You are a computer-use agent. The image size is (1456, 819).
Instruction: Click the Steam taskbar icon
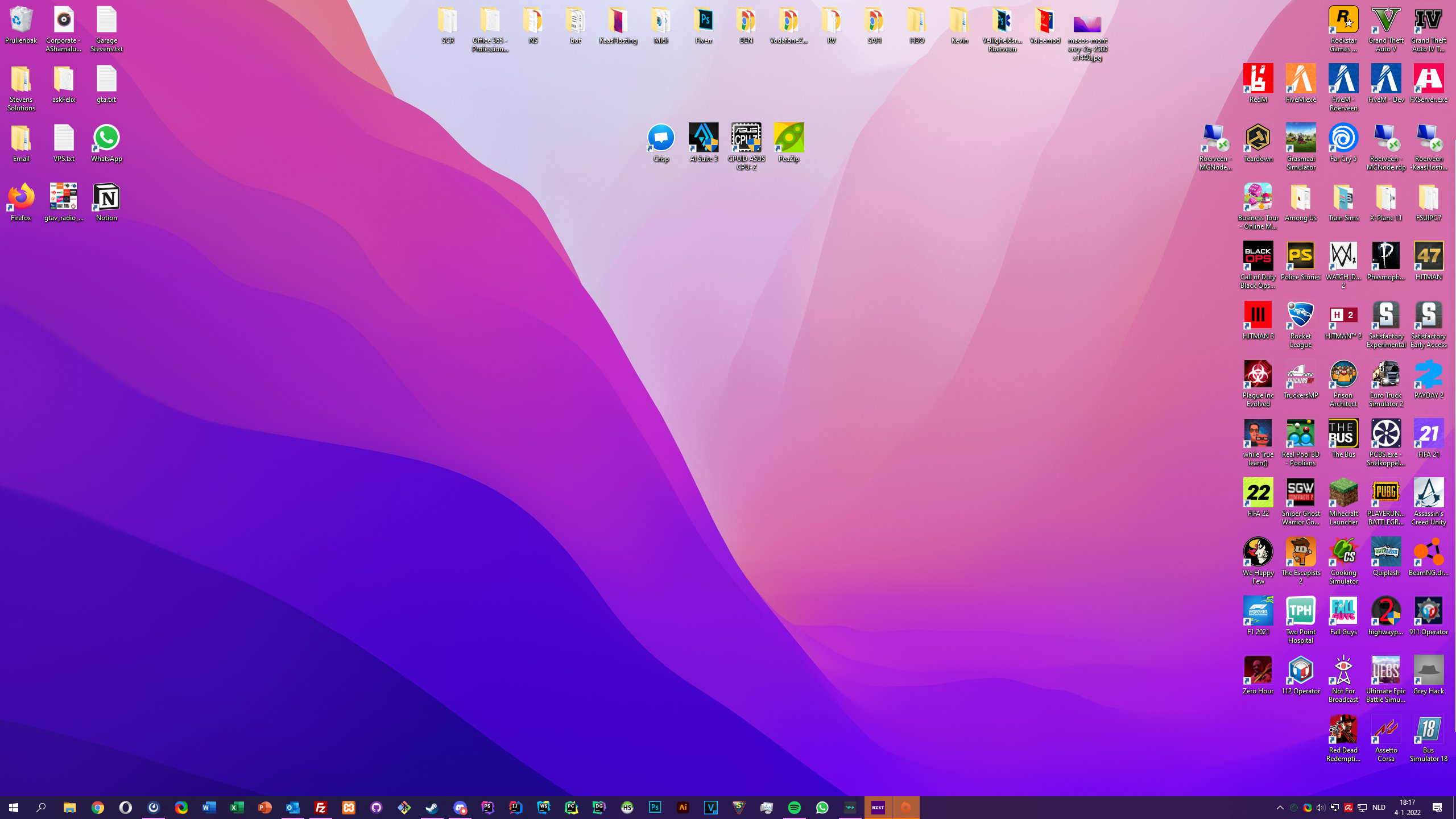click(x=432, y=808)
